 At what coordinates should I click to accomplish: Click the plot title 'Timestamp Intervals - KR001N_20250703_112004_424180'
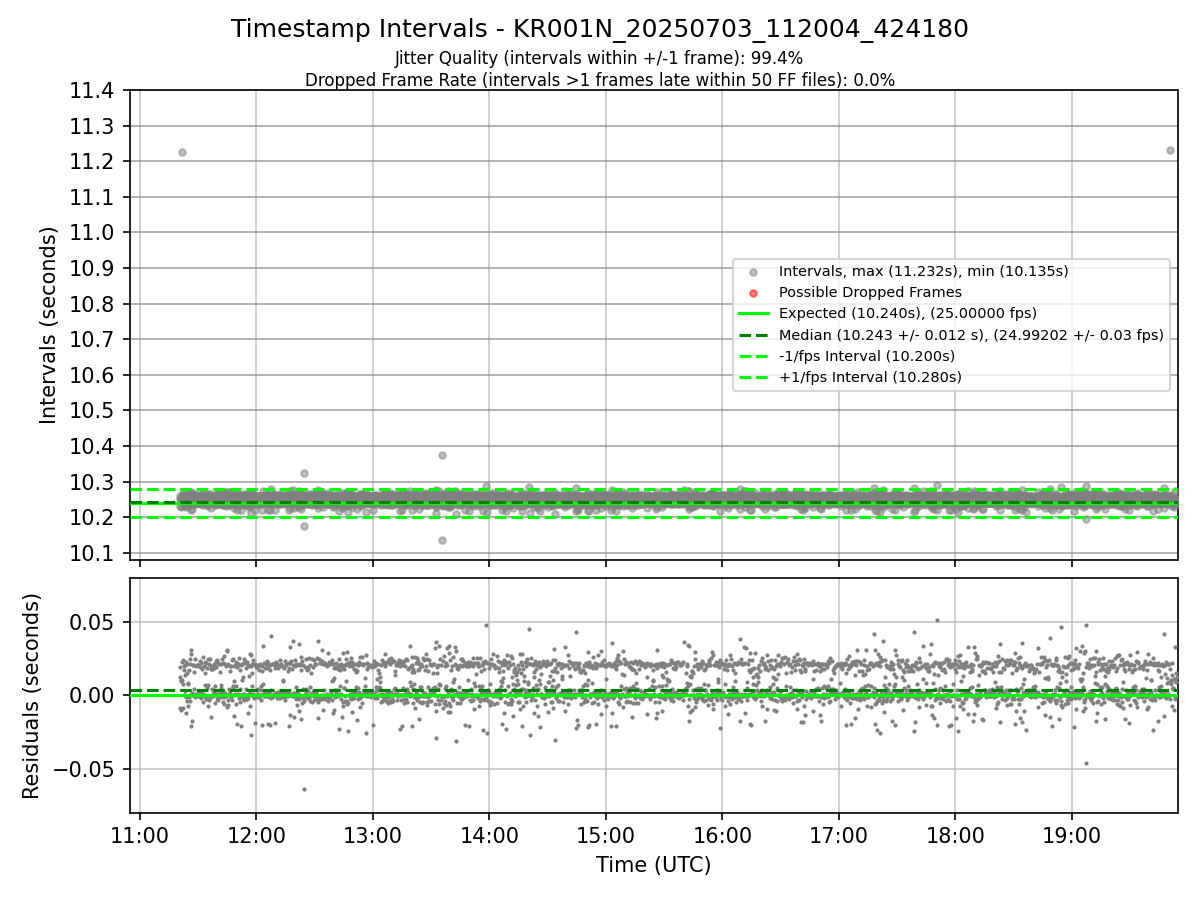click(600, 29)
